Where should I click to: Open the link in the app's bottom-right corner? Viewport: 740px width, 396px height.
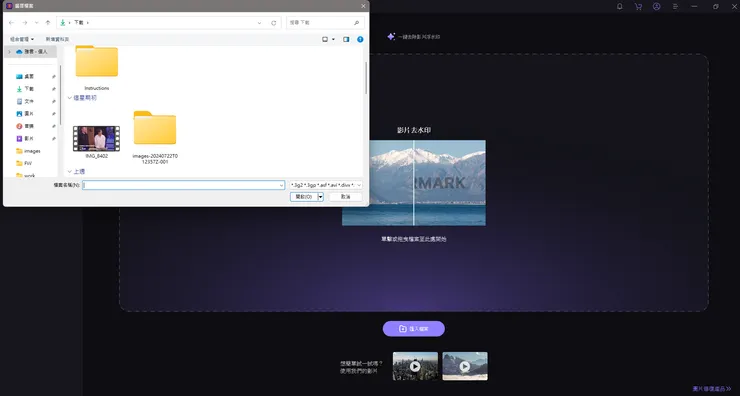(712, 389)
